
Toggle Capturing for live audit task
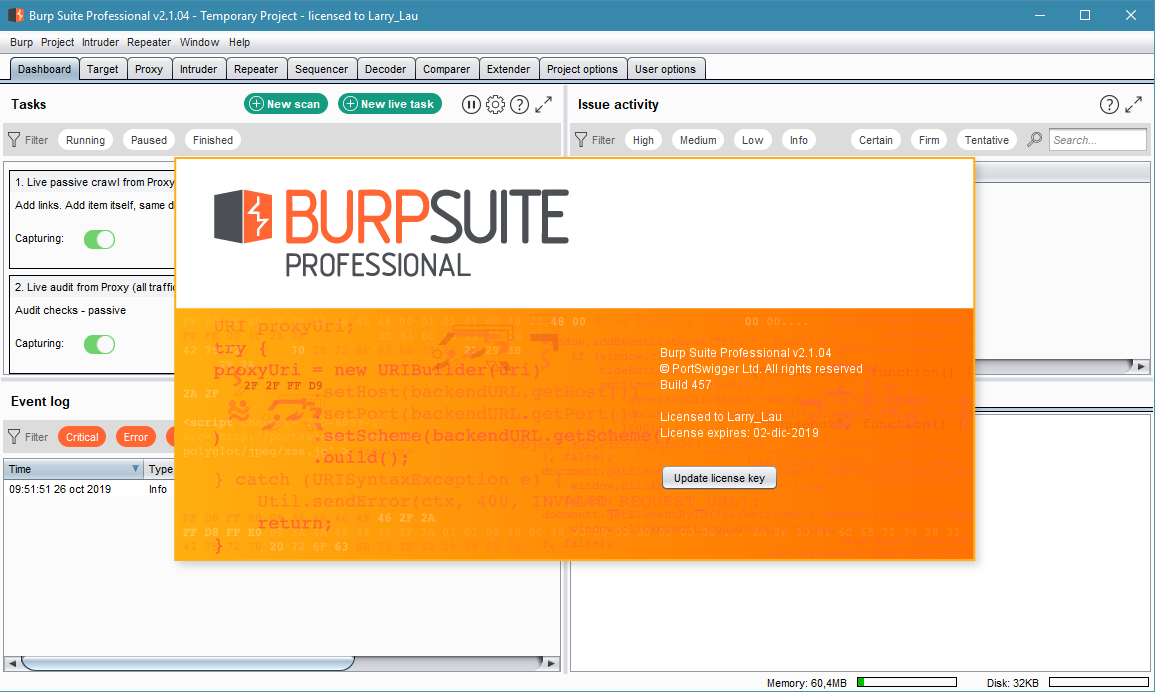(x=99, y=344)
